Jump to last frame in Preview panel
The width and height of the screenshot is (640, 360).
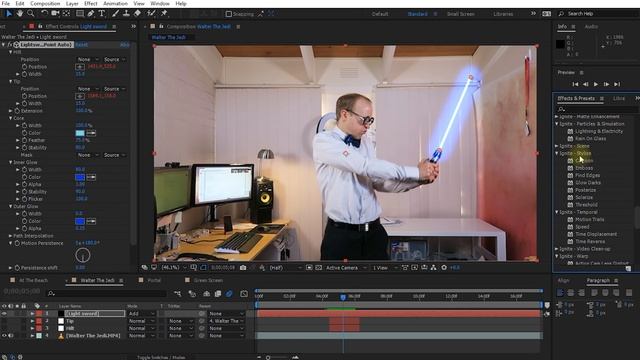(617, 84)
